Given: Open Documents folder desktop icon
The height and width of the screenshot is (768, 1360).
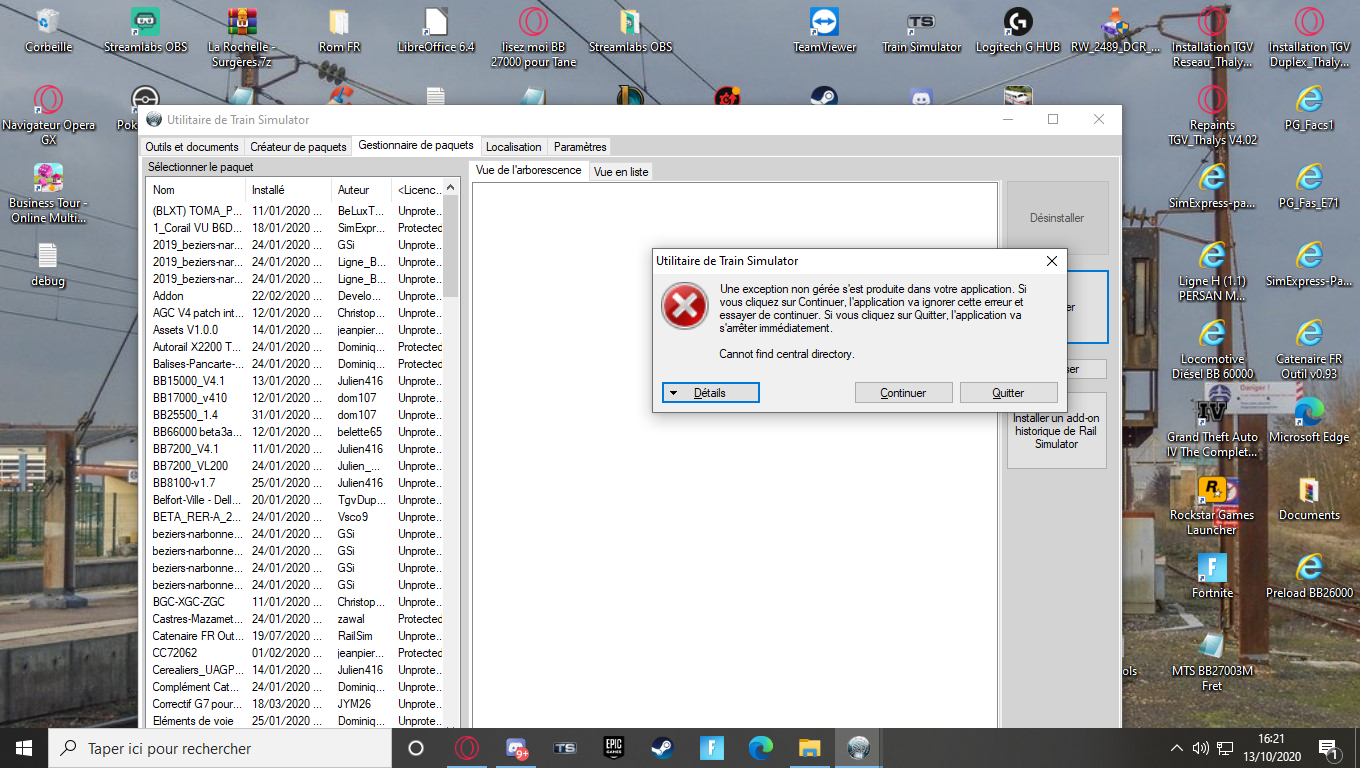Looking at the screenshot, I should pos(1309,499).
